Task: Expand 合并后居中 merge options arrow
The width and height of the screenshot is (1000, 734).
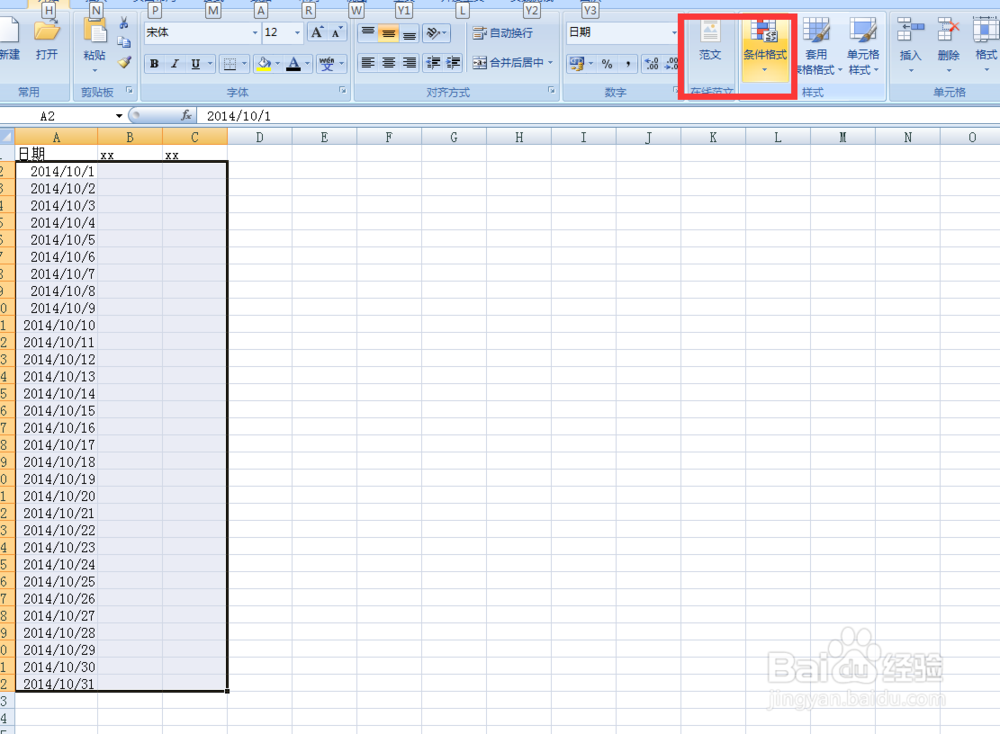Action: pyautogui.click(x=550, y=62)
